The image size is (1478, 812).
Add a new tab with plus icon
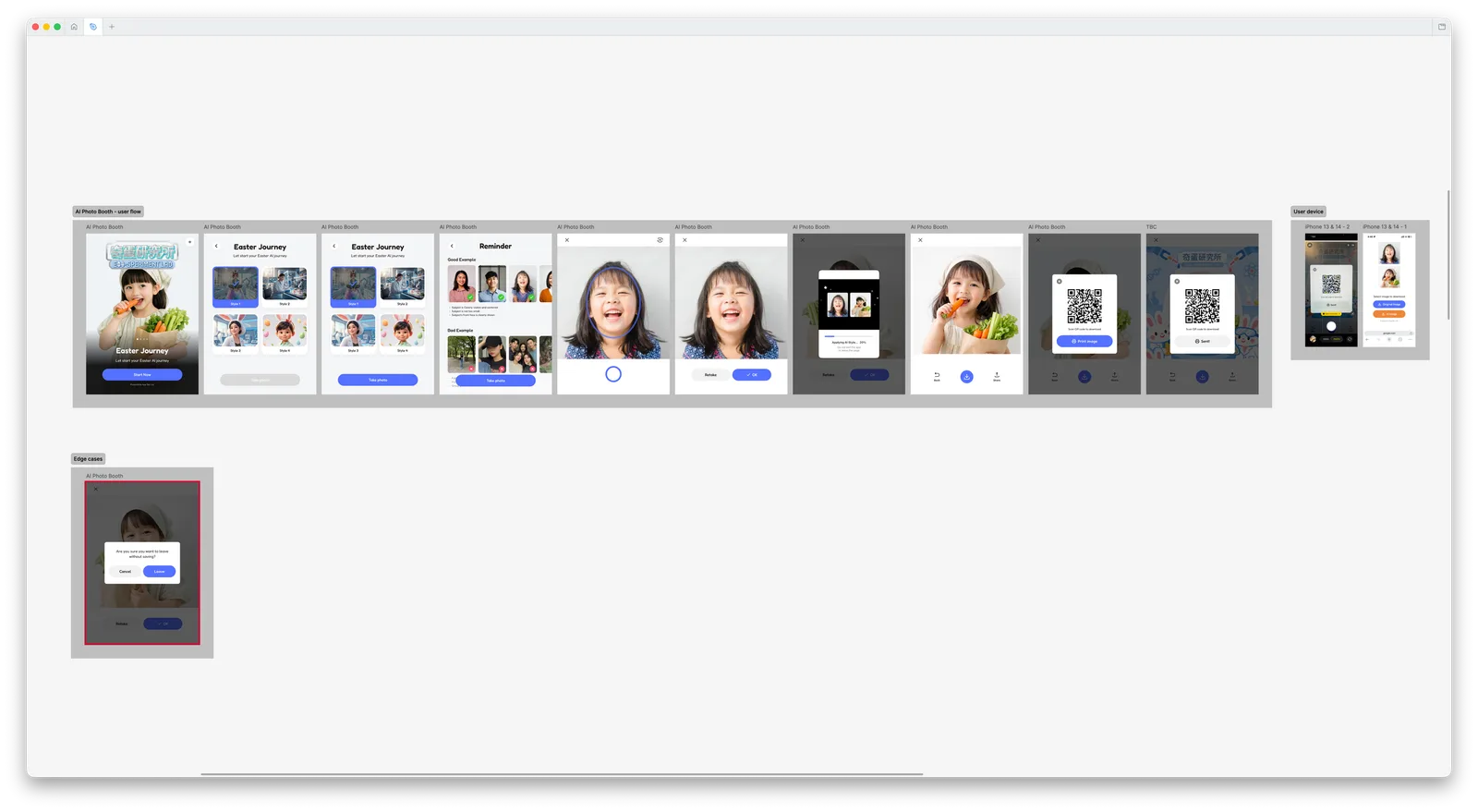(112, 27)
